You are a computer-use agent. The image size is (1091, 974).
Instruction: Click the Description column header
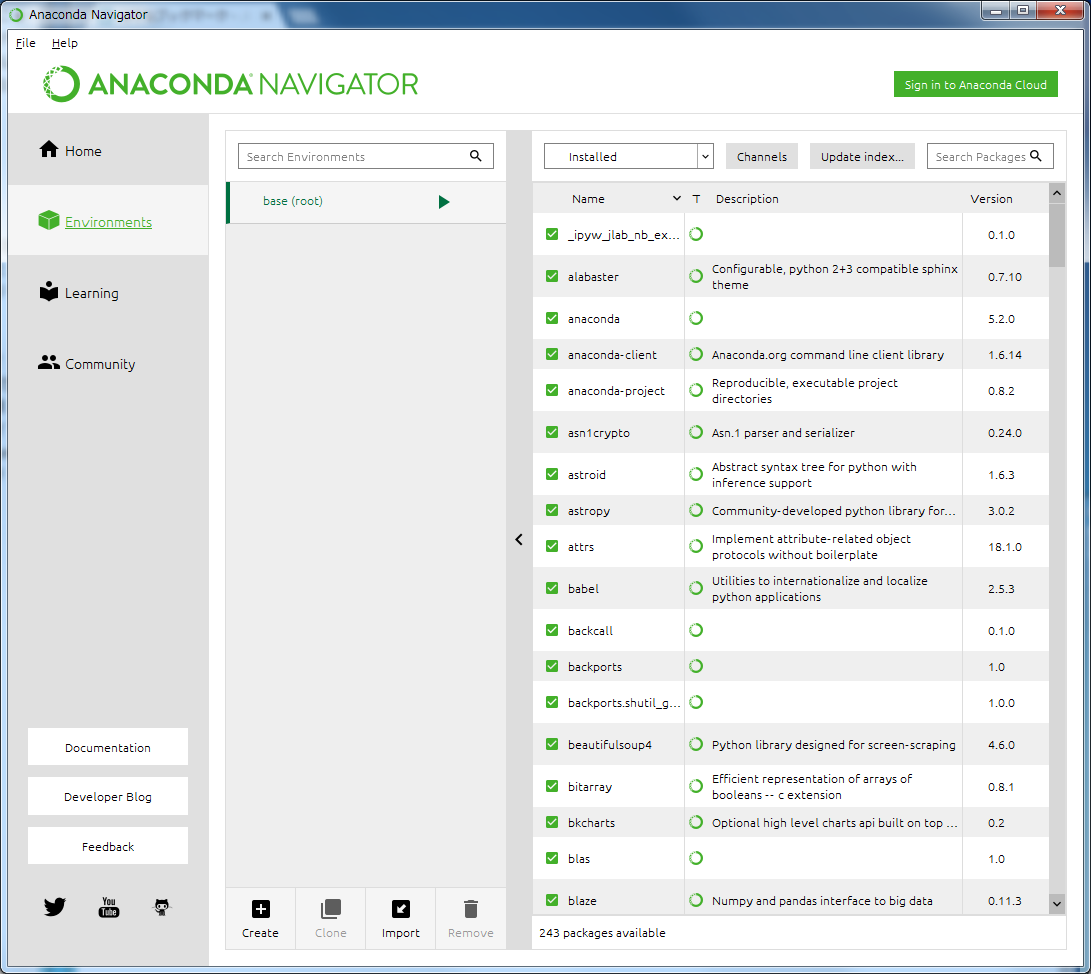coord(747,198)
